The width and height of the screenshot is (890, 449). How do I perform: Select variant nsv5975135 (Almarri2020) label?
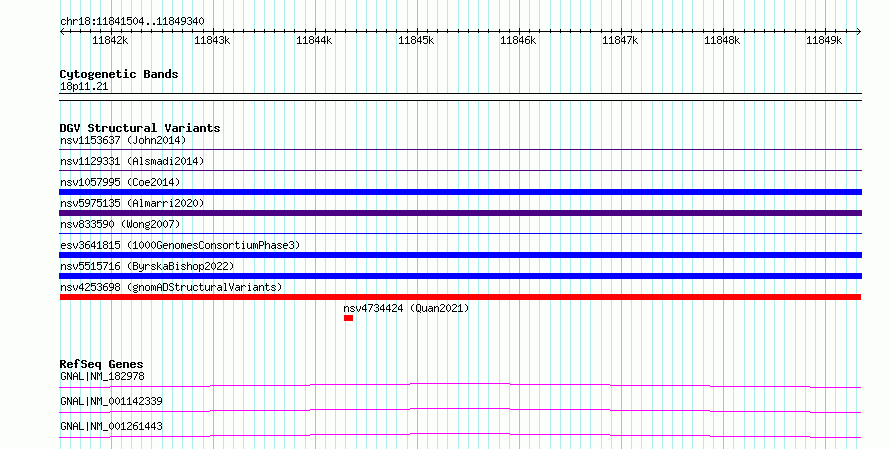coord(132,203)
